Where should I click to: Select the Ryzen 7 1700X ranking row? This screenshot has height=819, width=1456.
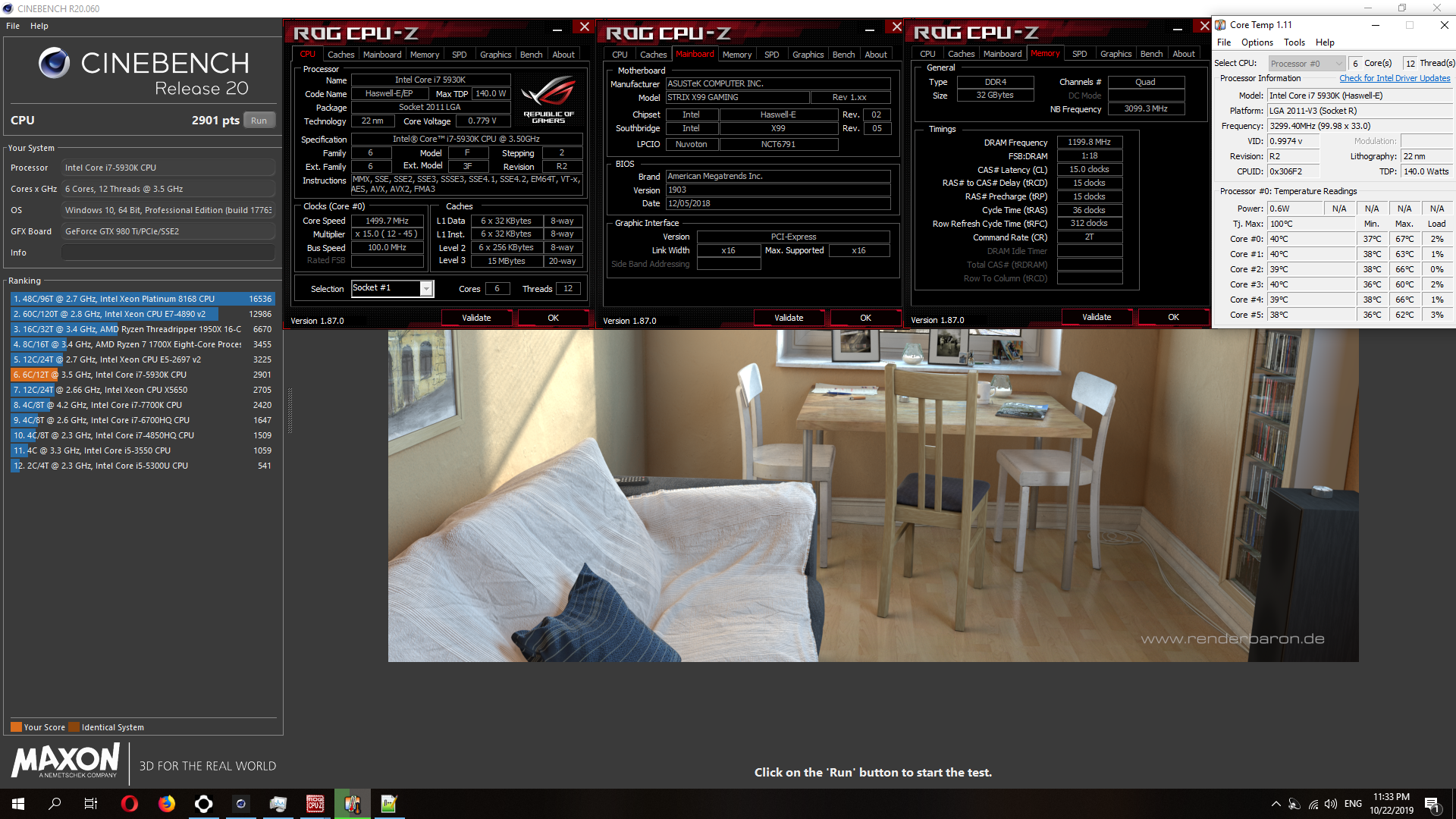142,344
